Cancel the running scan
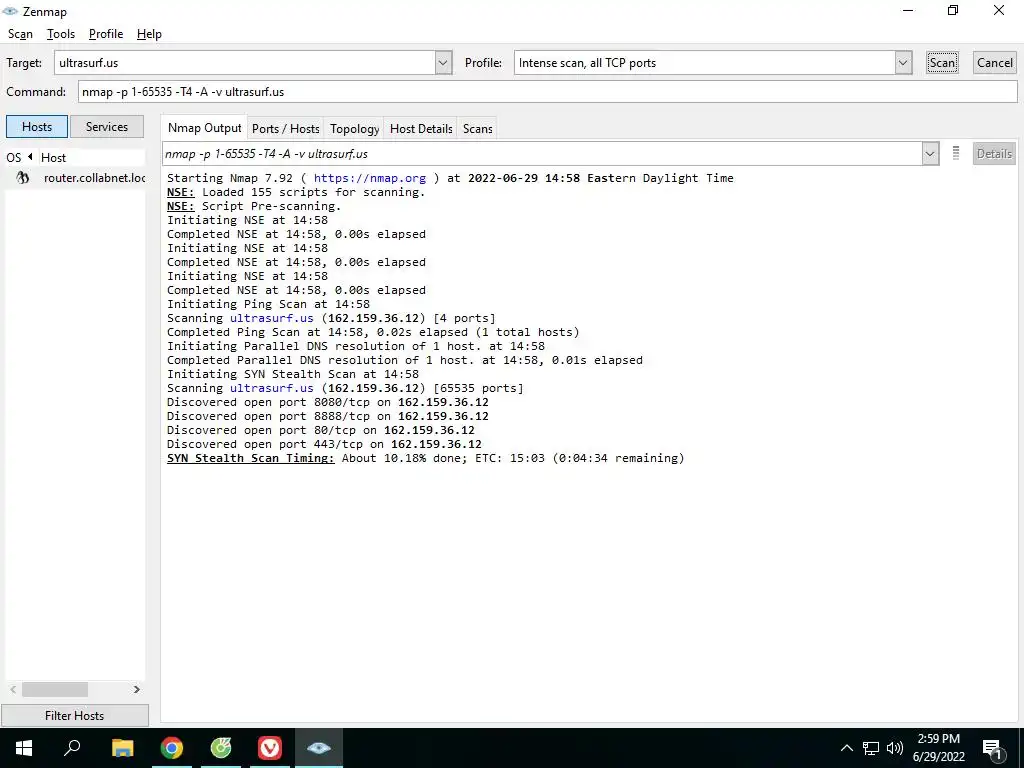 pyautogui.click(x=995, y=63)
